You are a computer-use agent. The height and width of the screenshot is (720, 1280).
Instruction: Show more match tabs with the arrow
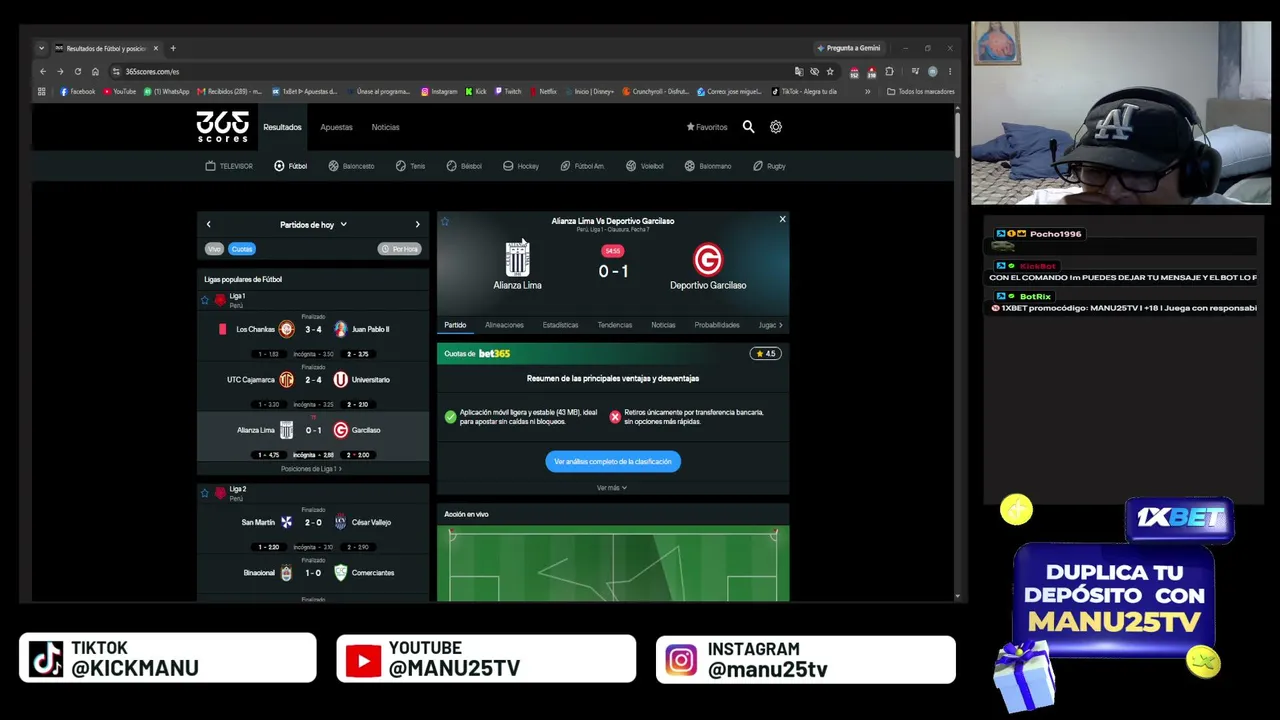pyautogui.click(x=780, y=325)
